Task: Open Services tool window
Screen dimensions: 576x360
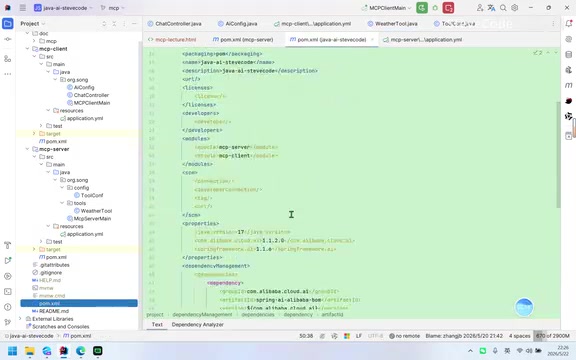Action: pos(8,276)
